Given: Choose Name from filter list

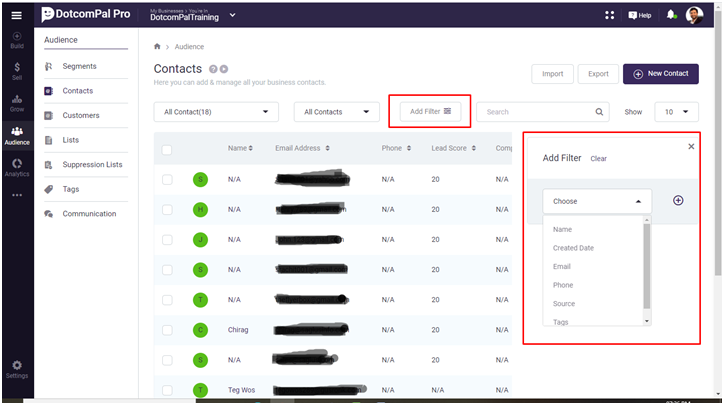Looking at the screenshot, I should click(x=562, y=230).
